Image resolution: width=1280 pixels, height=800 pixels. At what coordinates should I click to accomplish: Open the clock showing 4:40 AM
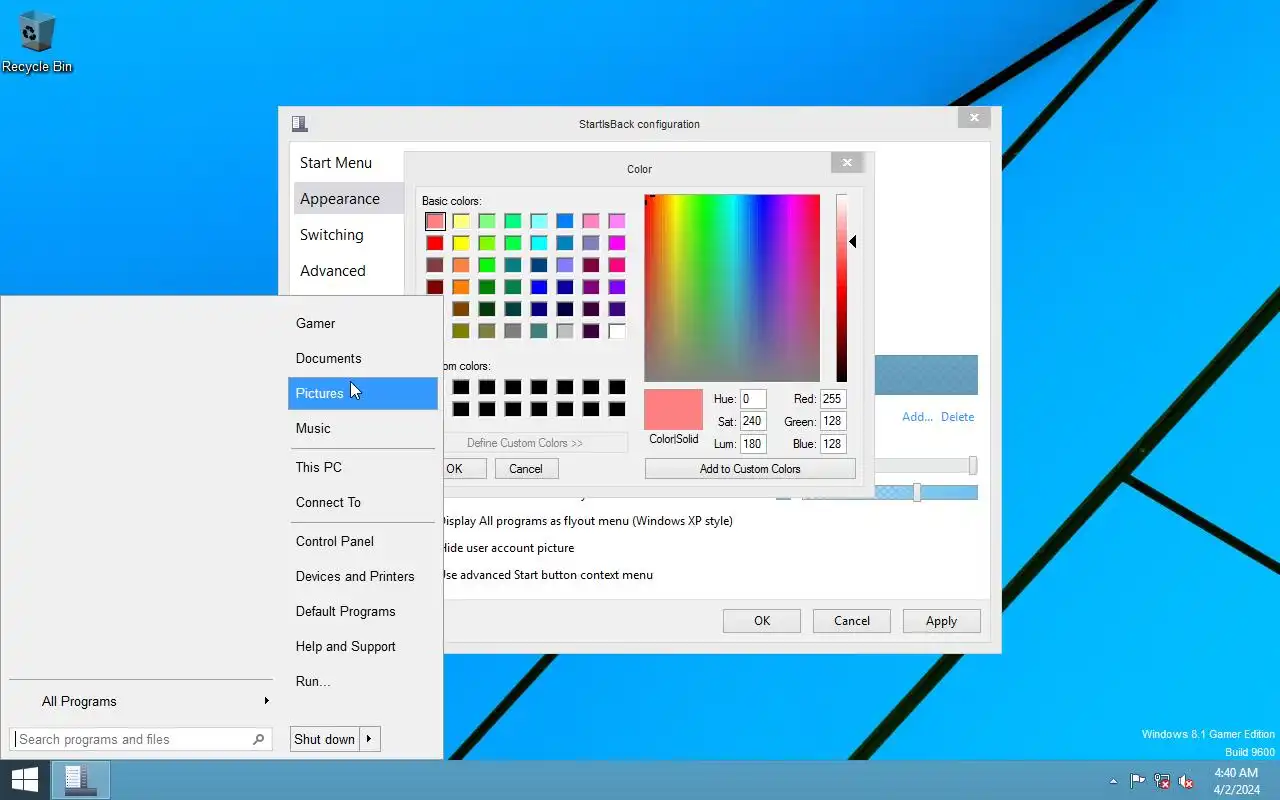(1236, 781)
